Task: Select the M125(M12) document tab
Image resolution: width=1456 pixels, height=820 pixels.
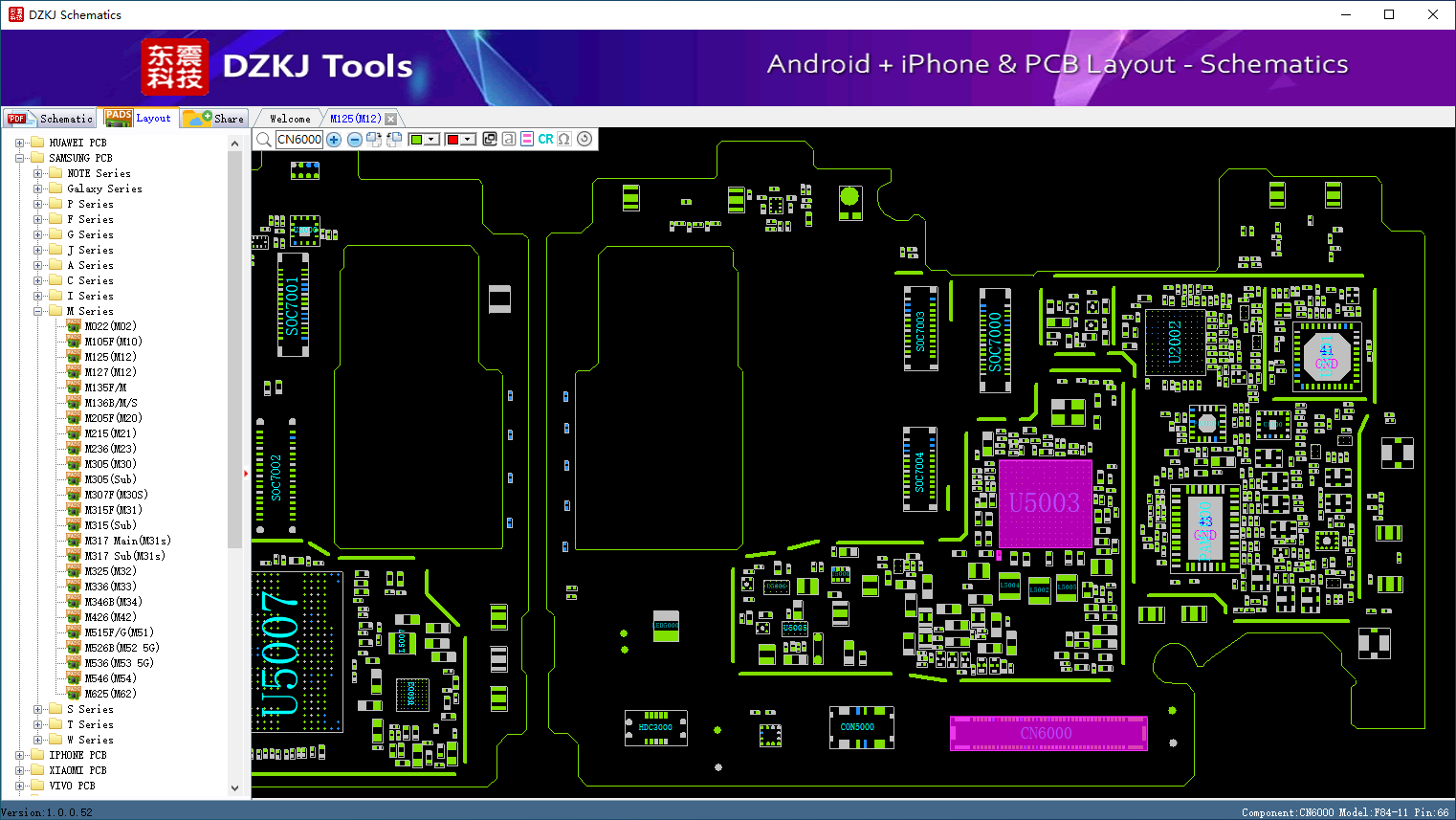Action: (355, 119)
